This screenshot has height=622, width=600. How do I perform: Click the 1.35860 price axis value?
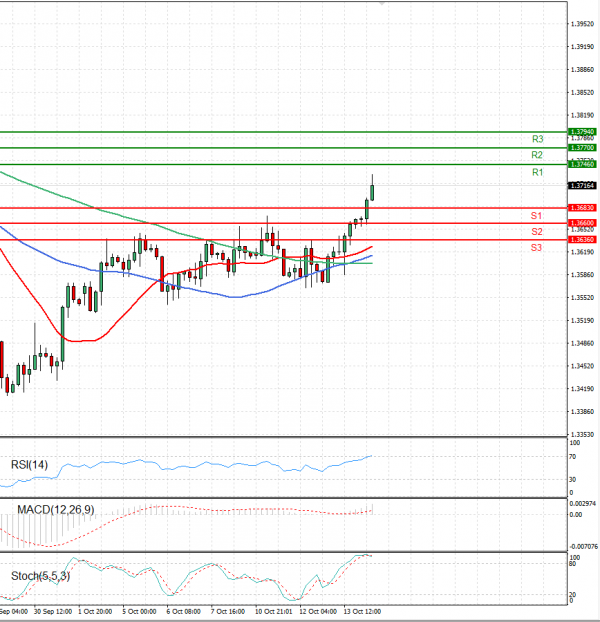pyautogui.click(x=582, y=275)
